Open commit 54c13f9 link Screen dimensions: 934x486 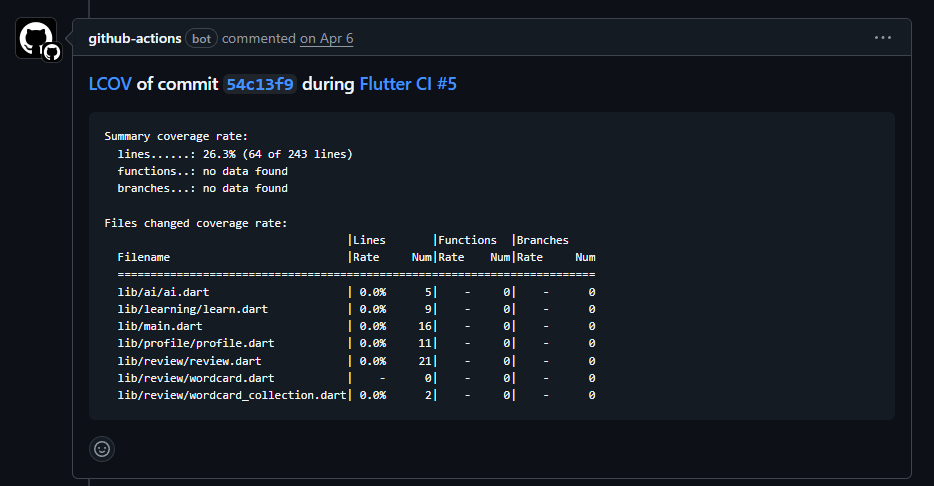tap(259, 84)
